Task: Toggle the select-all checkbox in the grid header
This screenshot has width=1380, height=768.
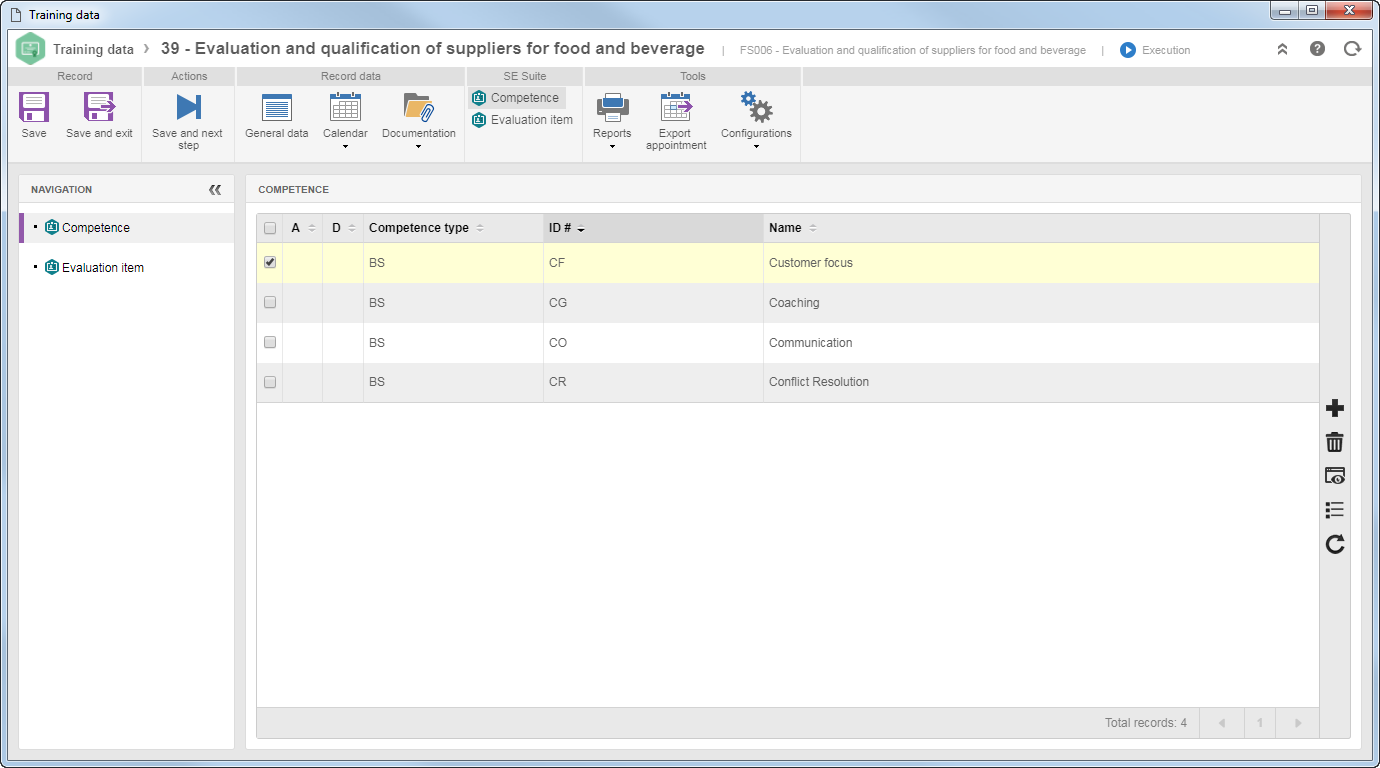Action: 270,228
